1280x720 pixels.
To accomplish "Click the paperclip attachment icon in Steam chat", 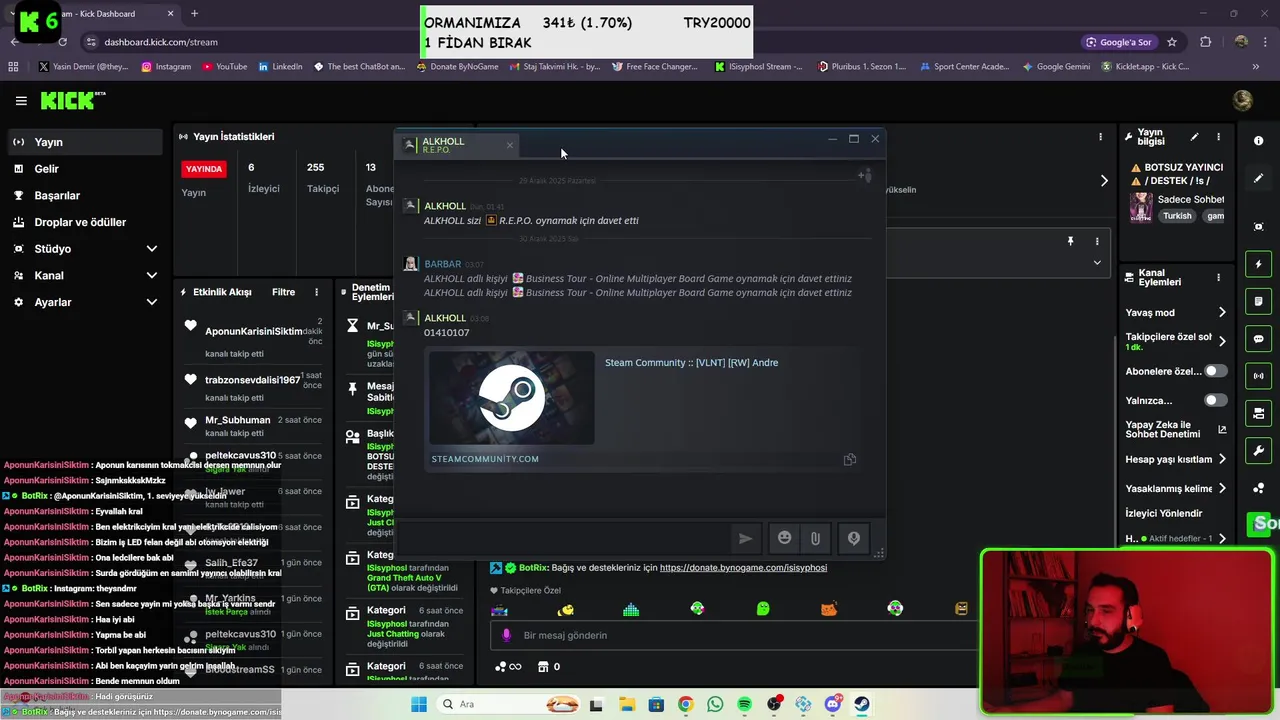I will point(815,539).
